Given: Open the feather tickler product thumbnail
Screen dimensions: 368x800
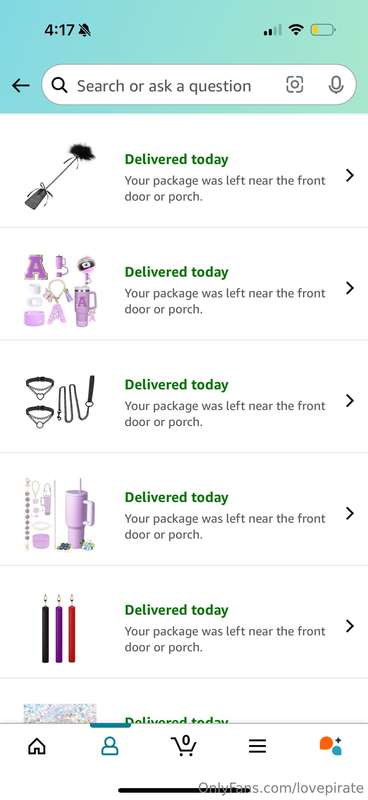Looking at the screenshot, I should click(x=60, y=177).
